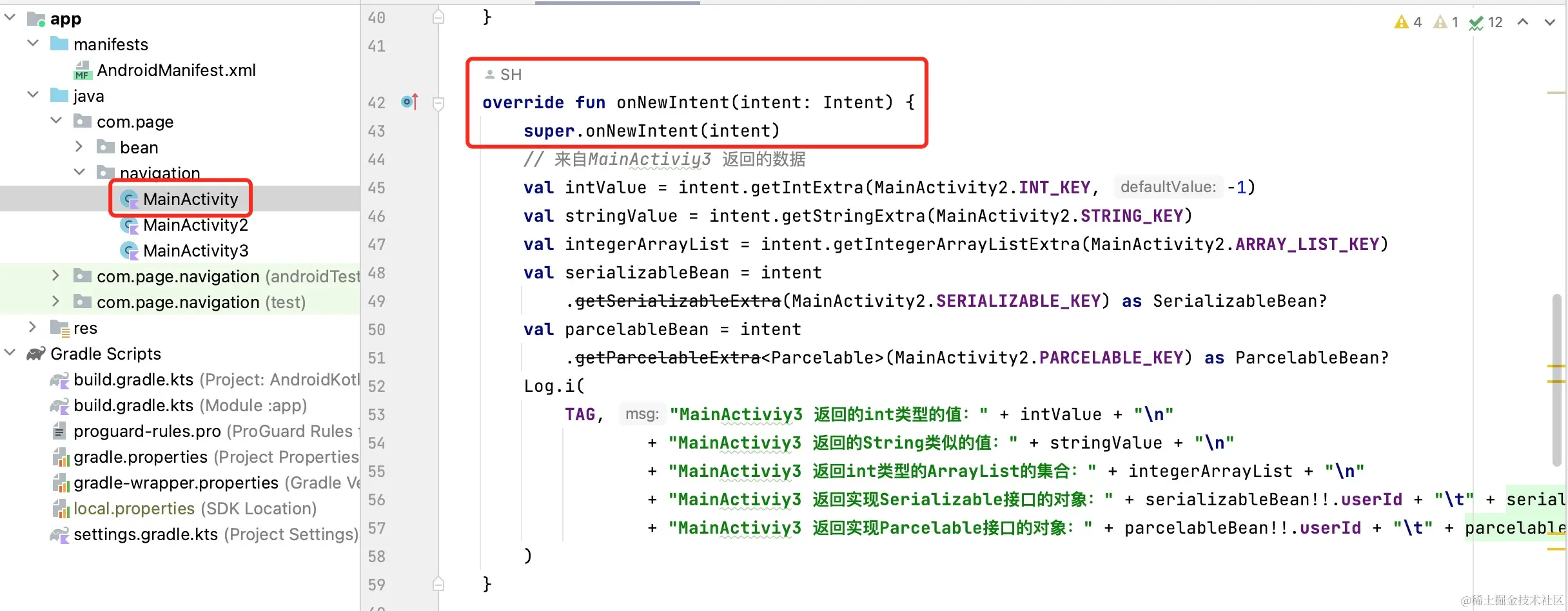This screenshot has width=1568, height=611.
Task: Collapse the navigation package
Action: [79, 172]
